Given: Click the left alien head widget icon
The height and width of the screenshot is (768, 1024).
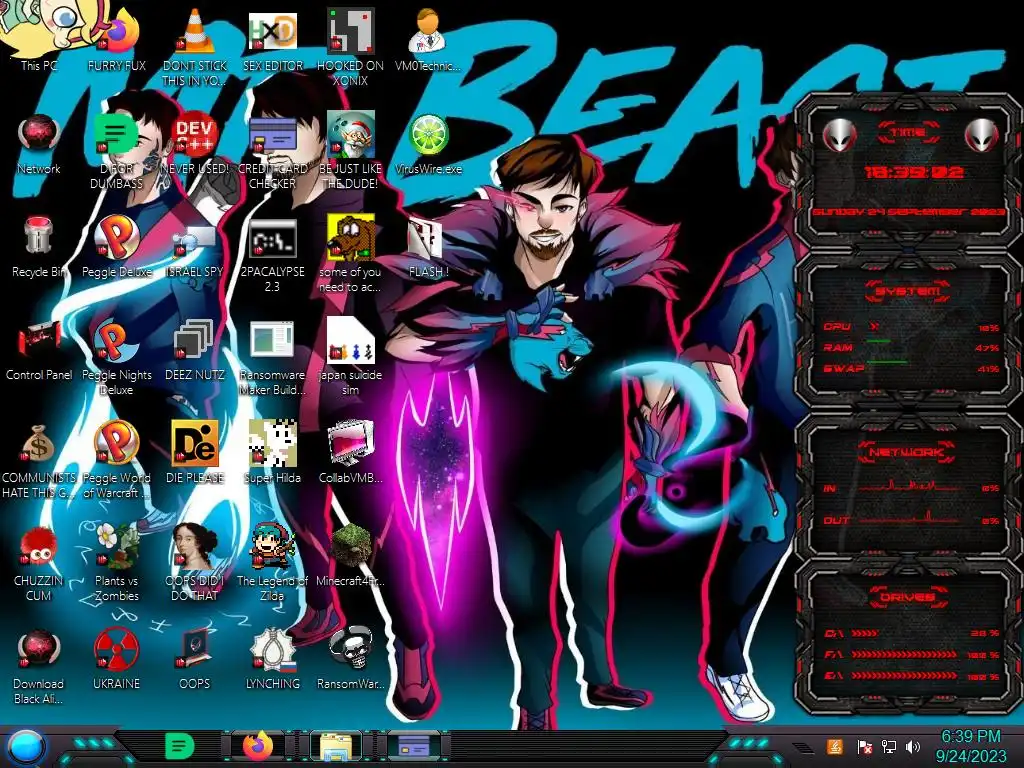Looking at the screenshot, I should pyautogui.click(x=839, y=136).
